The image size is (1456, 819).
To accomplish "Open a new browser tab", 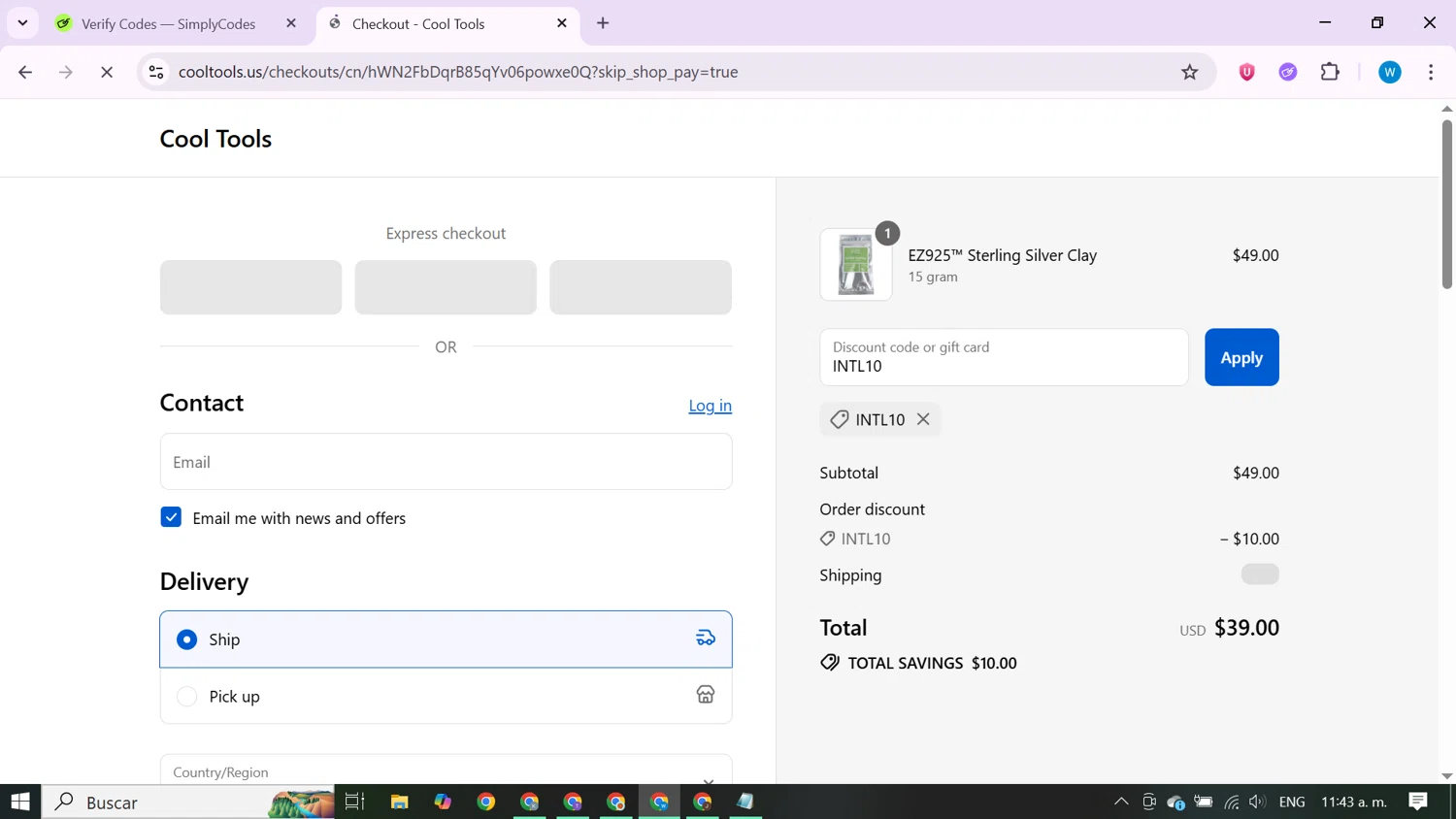I will coord(603,23).
